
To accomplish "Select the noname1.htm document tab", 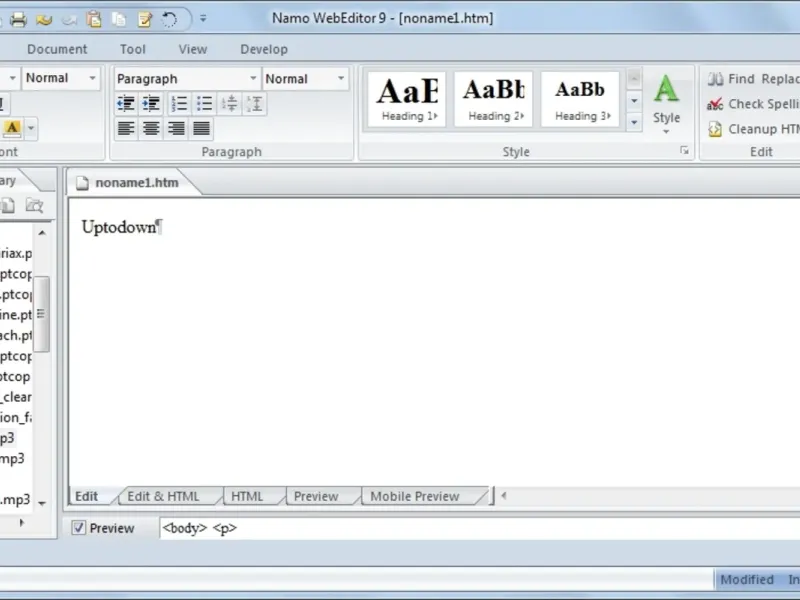I will click(129, 183).
